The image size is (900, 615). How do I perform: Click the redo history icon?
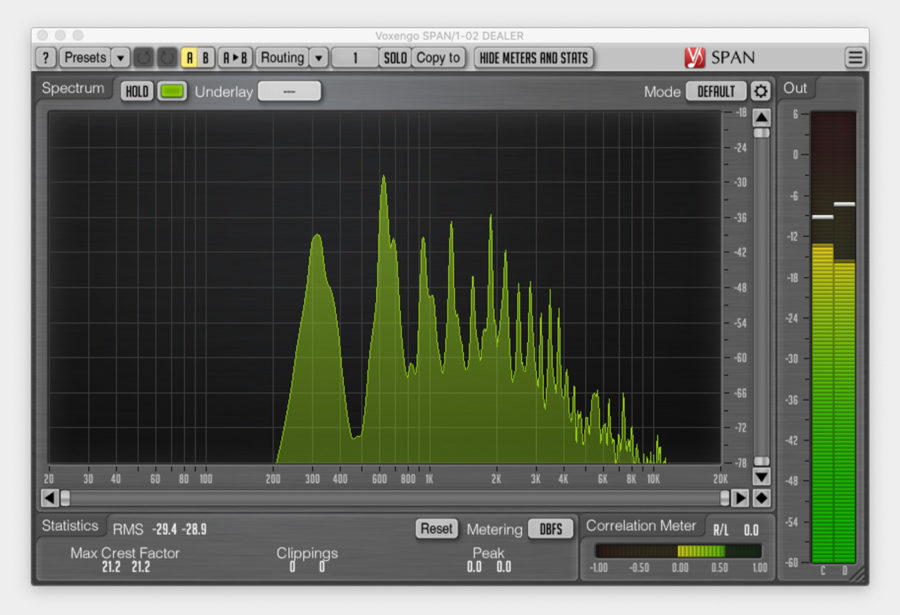pos(166,57)
